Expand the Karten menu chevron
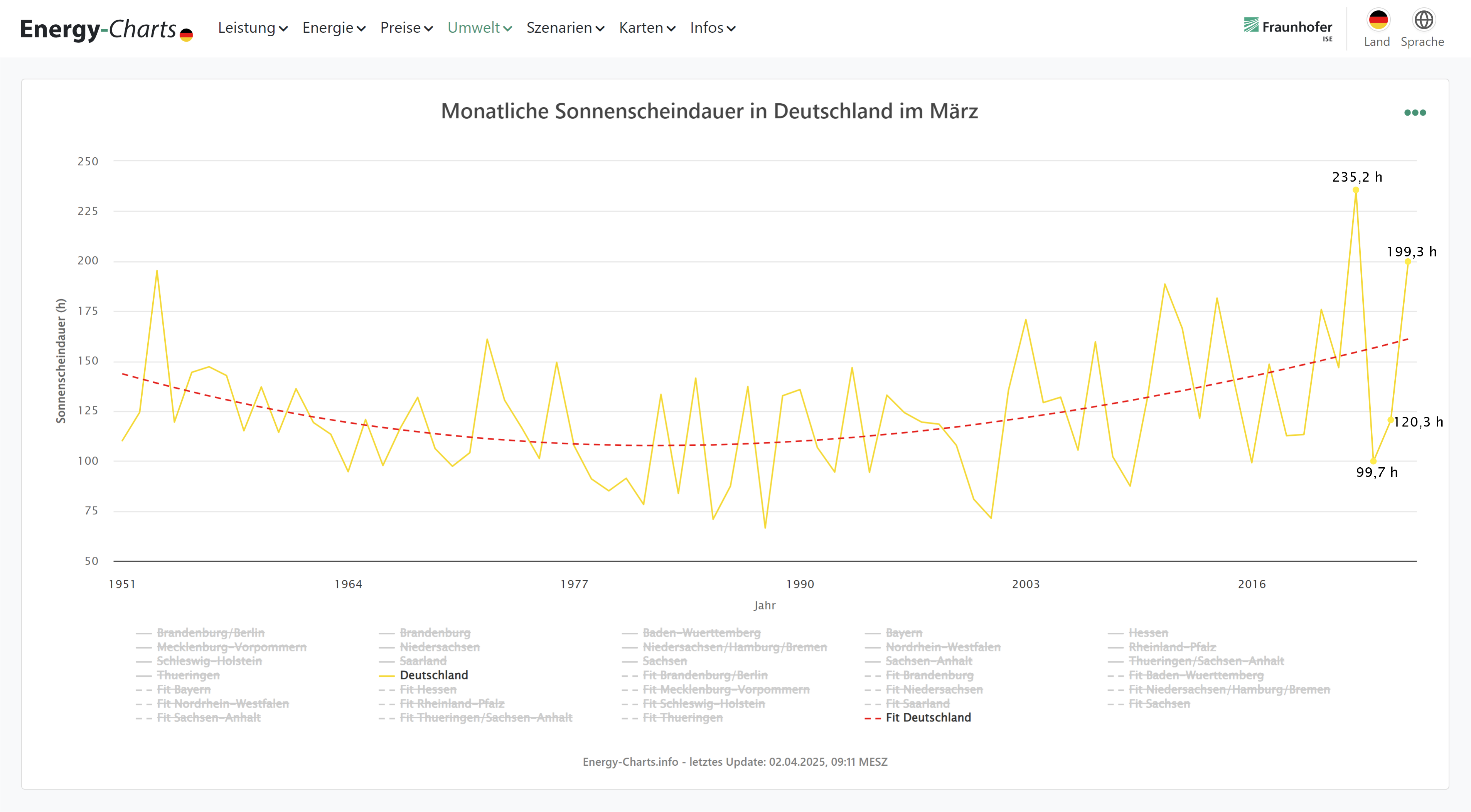The width and height of the screenshot is (1471, 812). 671,29
